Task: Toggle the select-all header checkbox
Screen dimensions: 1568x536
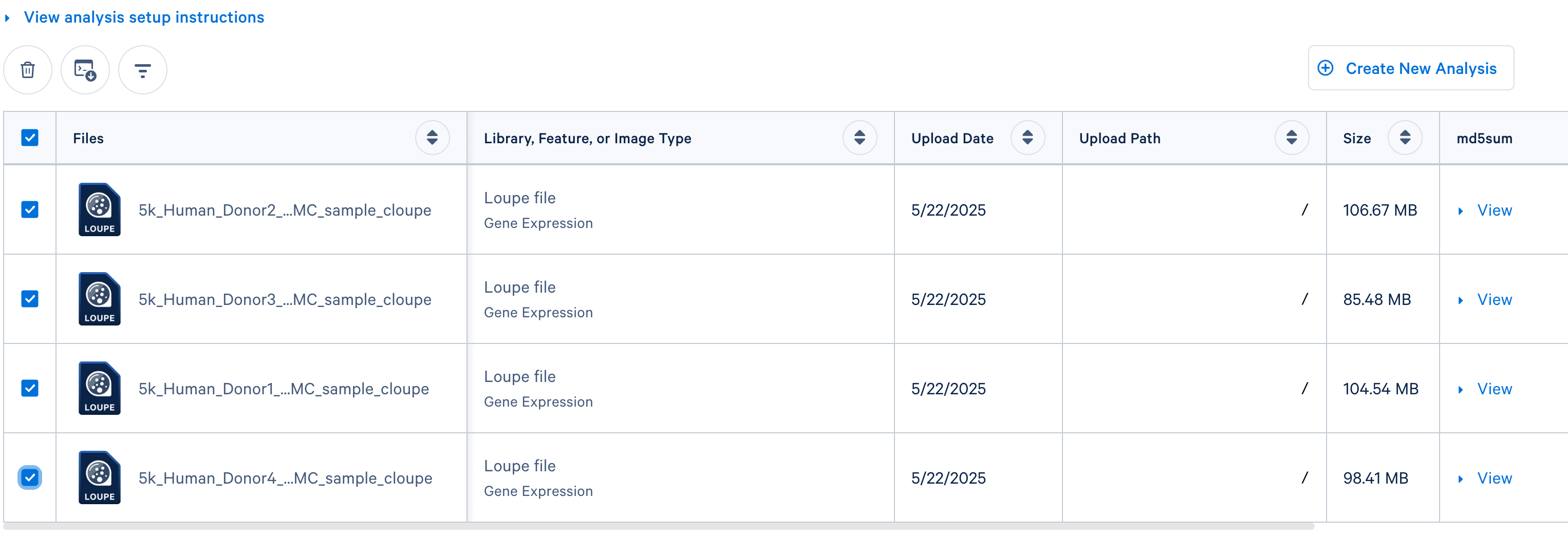Action: [30, 138]
